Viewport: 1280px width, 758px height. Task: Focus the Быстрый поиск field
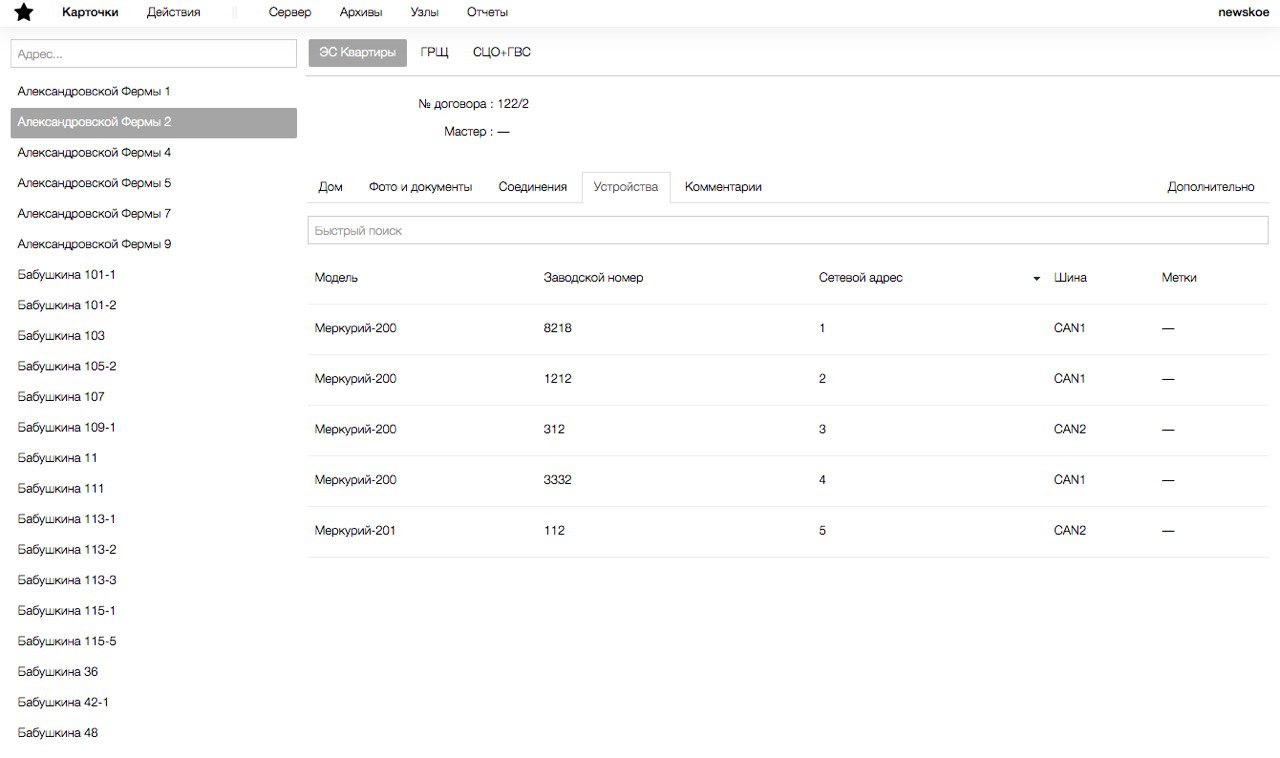787,230
